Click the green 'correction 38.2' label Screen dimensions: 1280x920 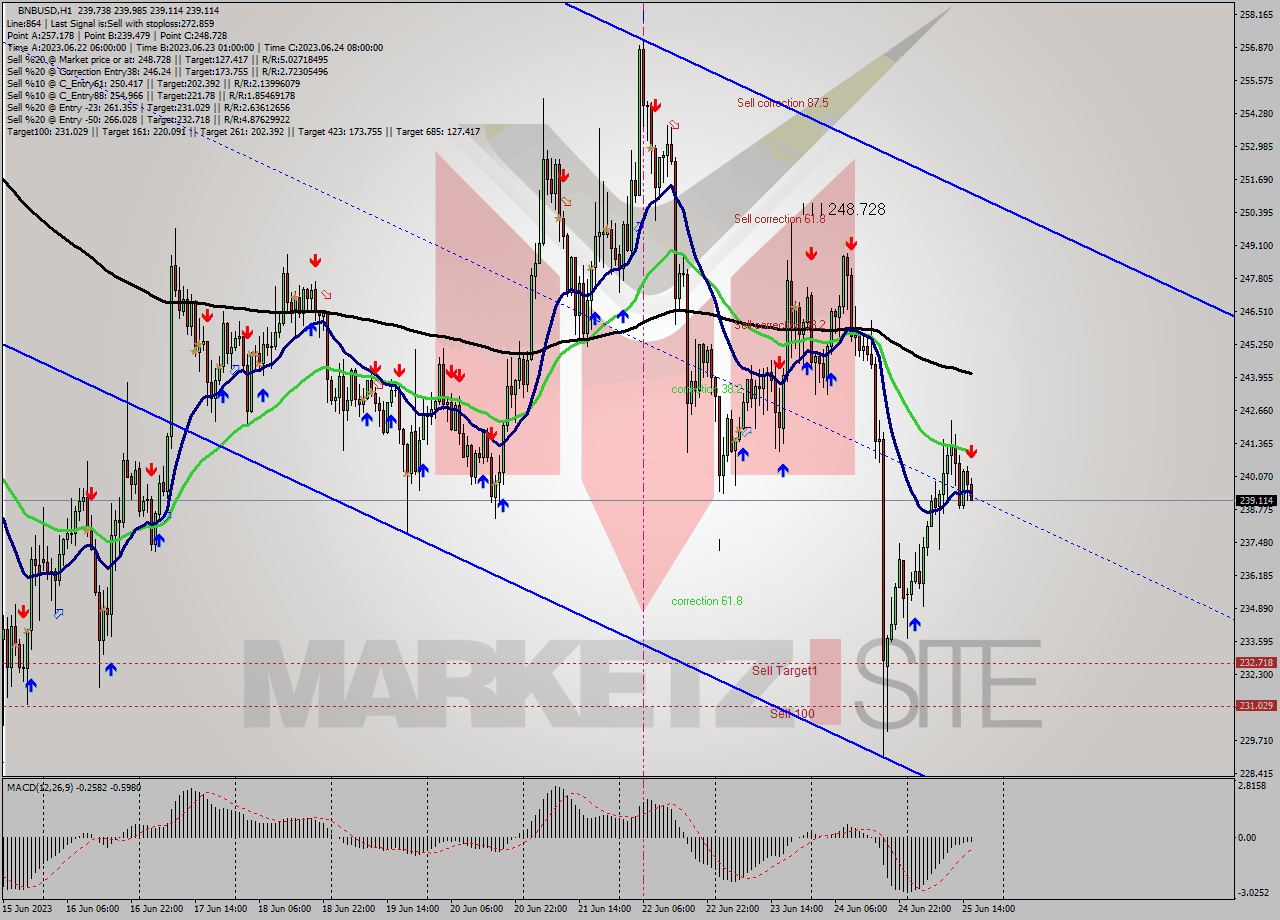(x=706, y=389)
